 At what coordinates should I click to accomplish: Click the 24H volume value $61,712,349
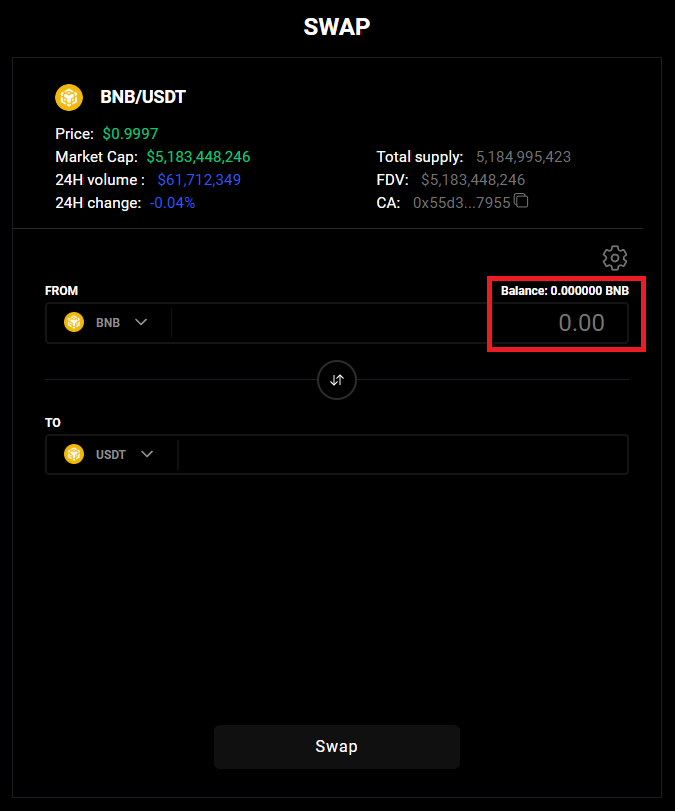198,180
